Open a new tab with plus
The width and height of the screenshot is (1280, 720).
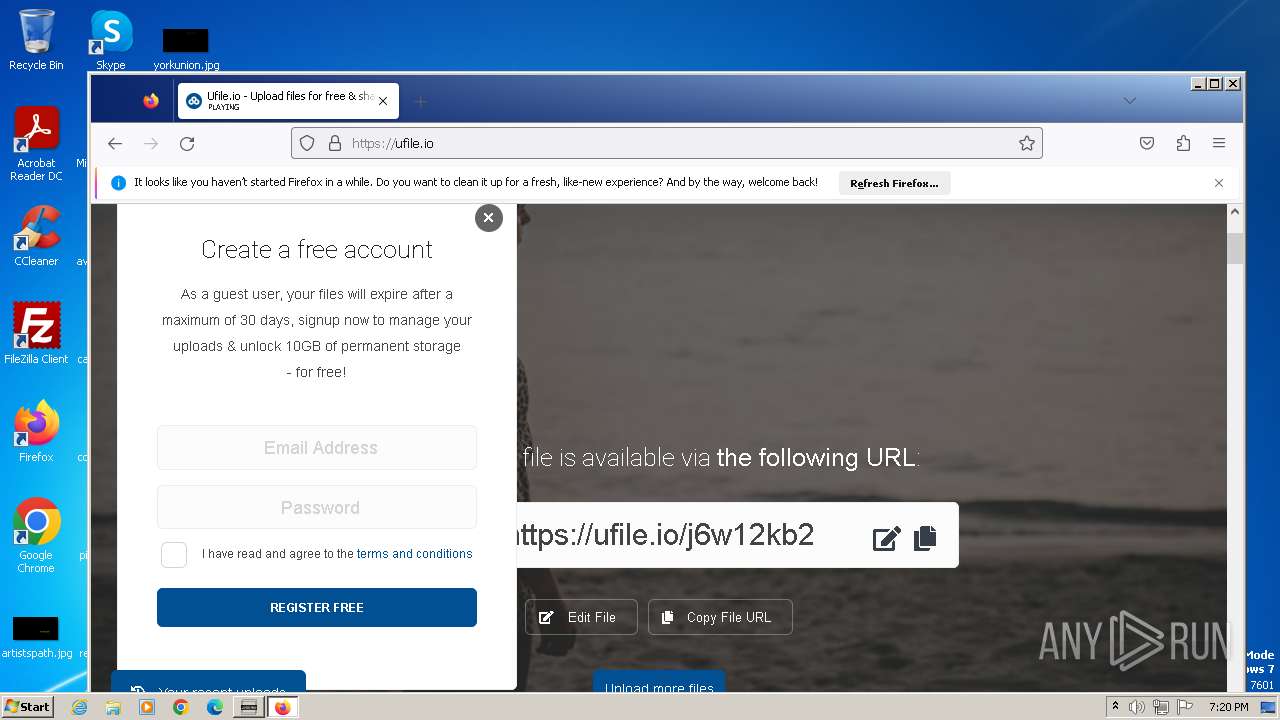421,101
